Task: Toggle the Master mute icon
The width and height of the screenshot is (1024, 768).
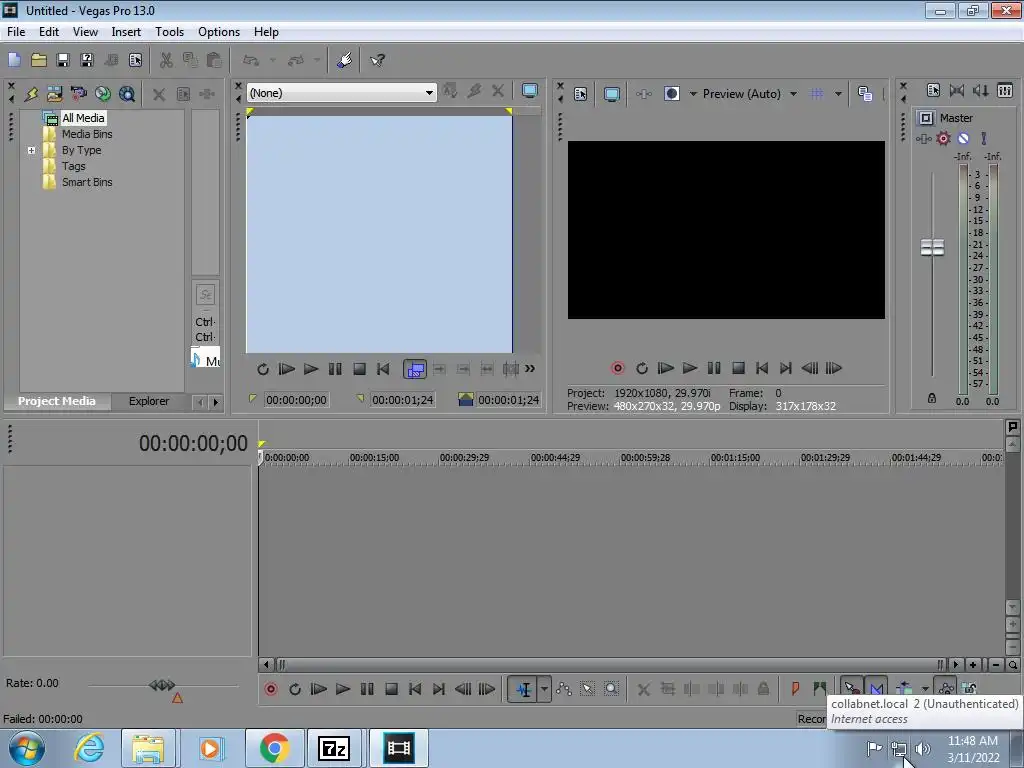Action: [963, 138]
